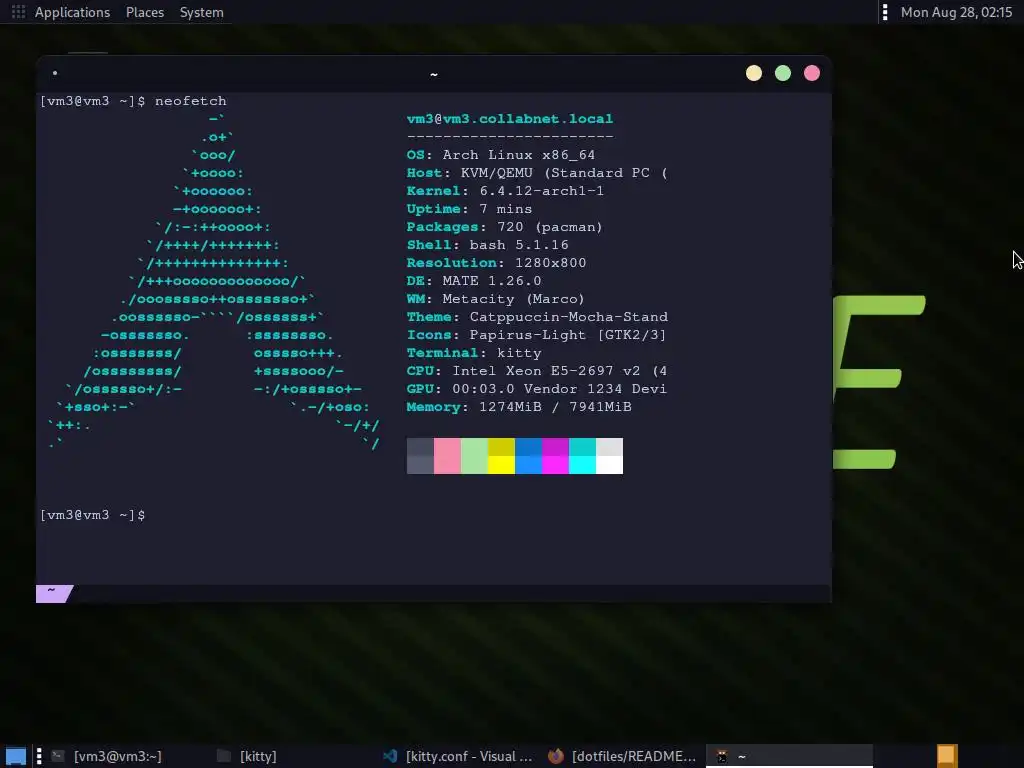Click the neofetch command text

tap(191, 101)
